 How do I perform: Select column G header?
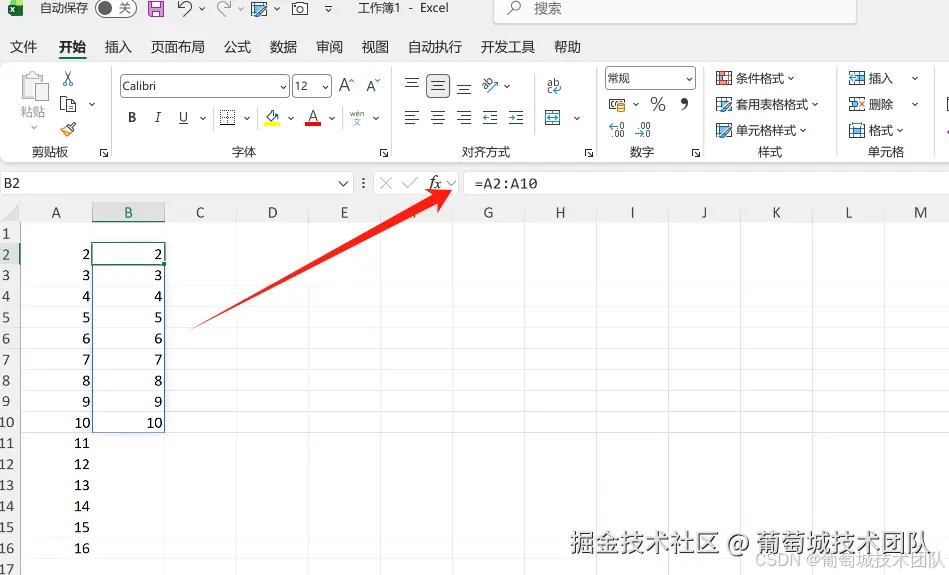click(488, 212)
